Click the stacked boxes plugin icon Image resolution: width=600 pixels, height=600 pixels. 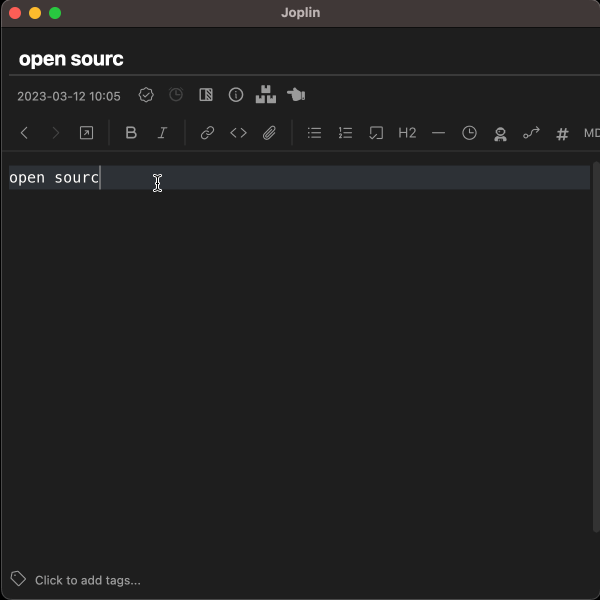(266, 94)
